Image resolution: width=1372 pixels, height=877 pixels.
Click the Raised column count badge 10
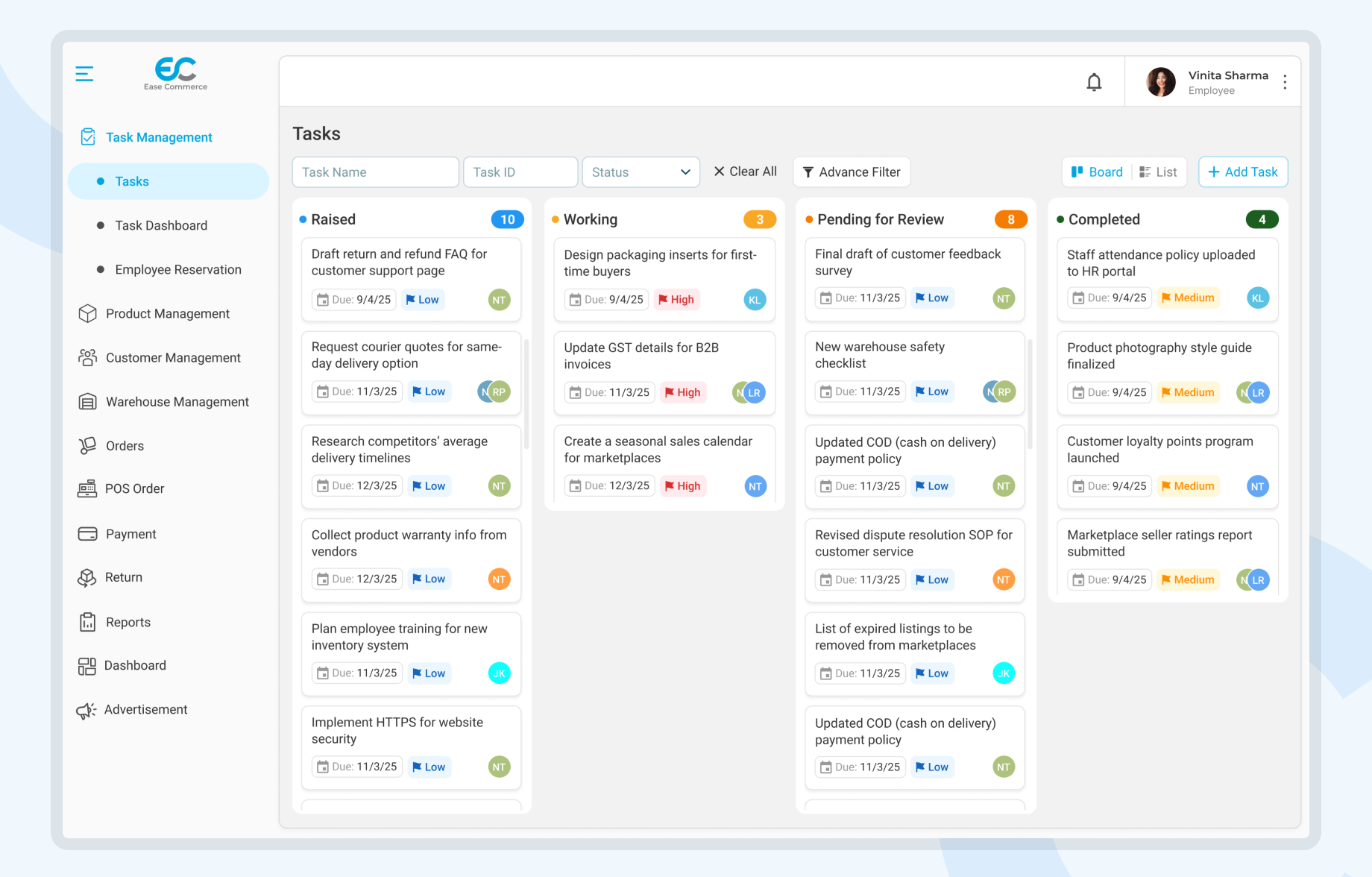pos(508,219)
